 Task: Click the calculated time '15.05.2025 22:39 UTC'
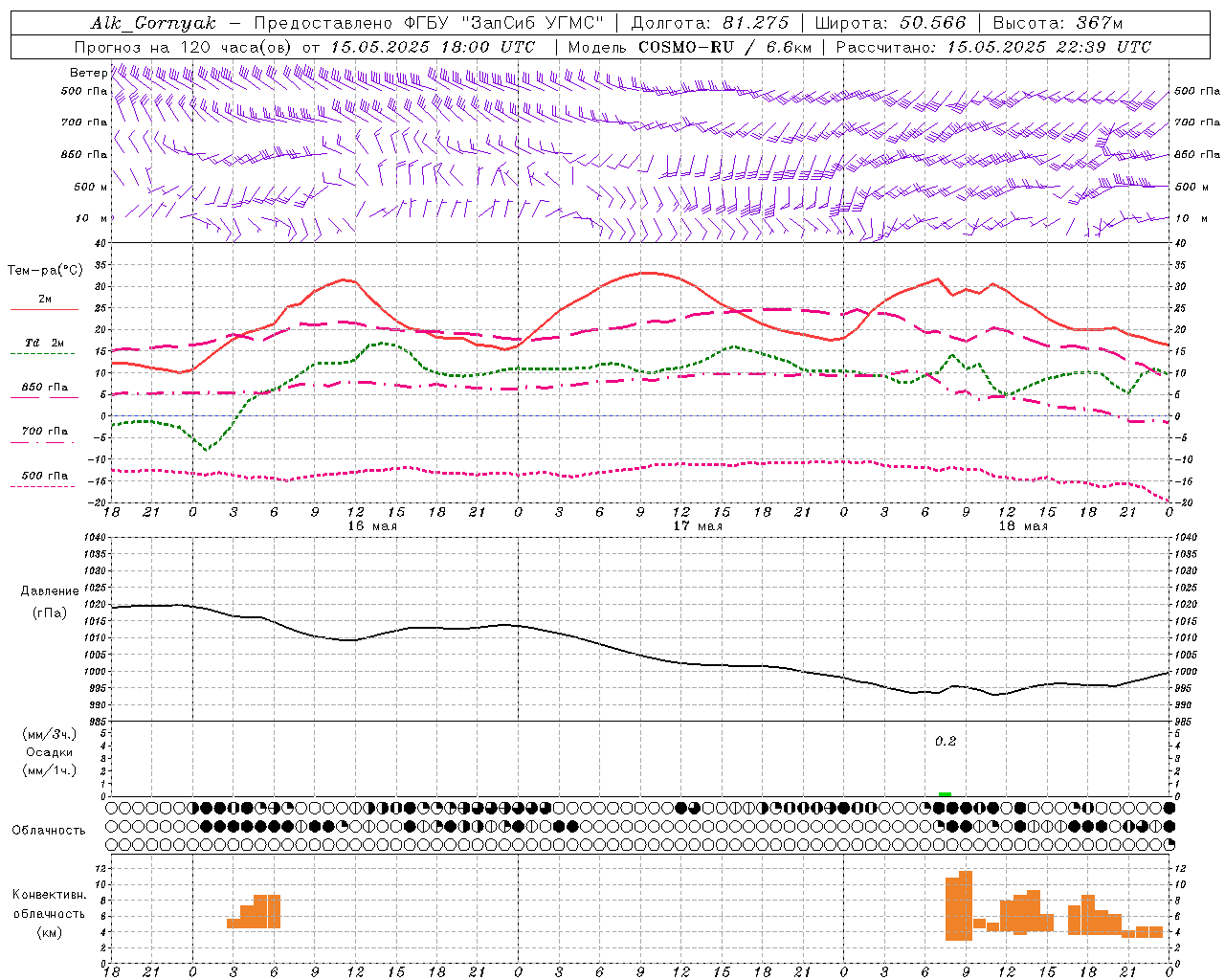(1049, 47)
